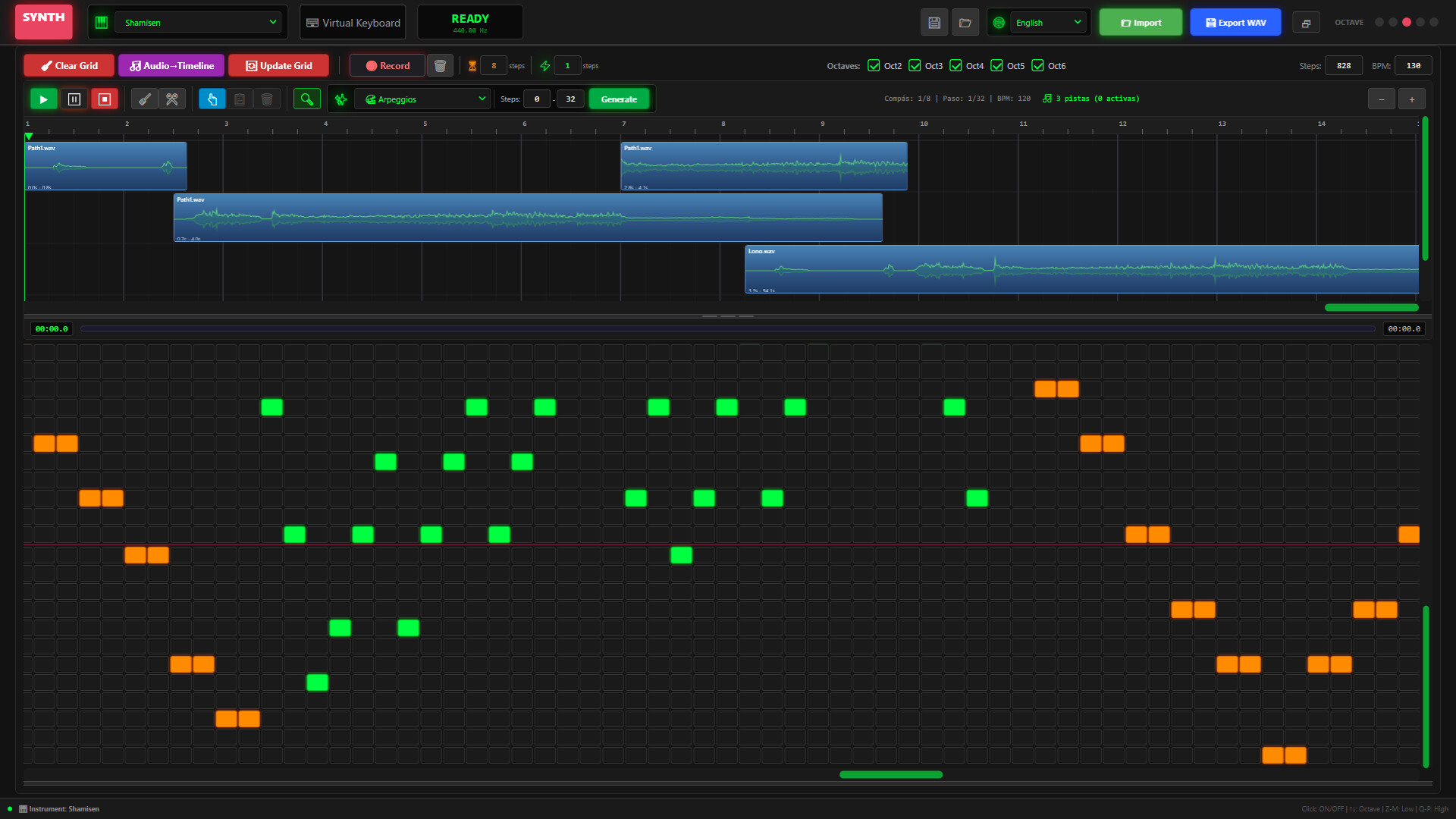This screenshot has width=1456, height=819.
Task: Zoom in timeline with plus button
Action: click(1412, 99)
